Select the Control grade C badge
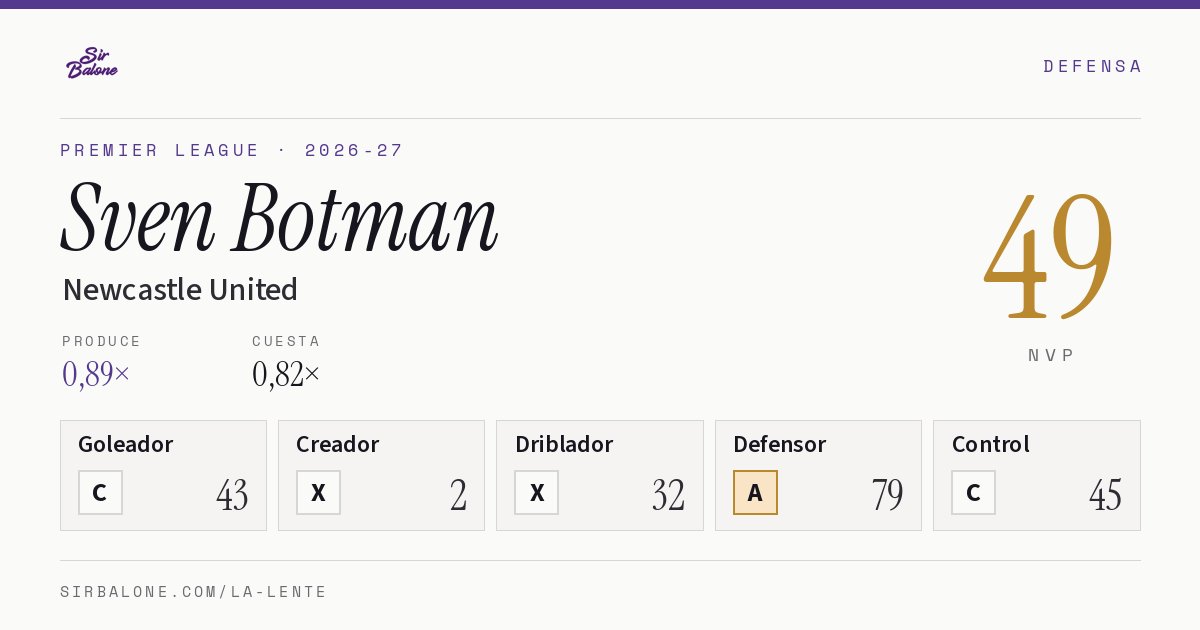The height and width of the screenshot is (630, 1200). click(x=973, y=492)
